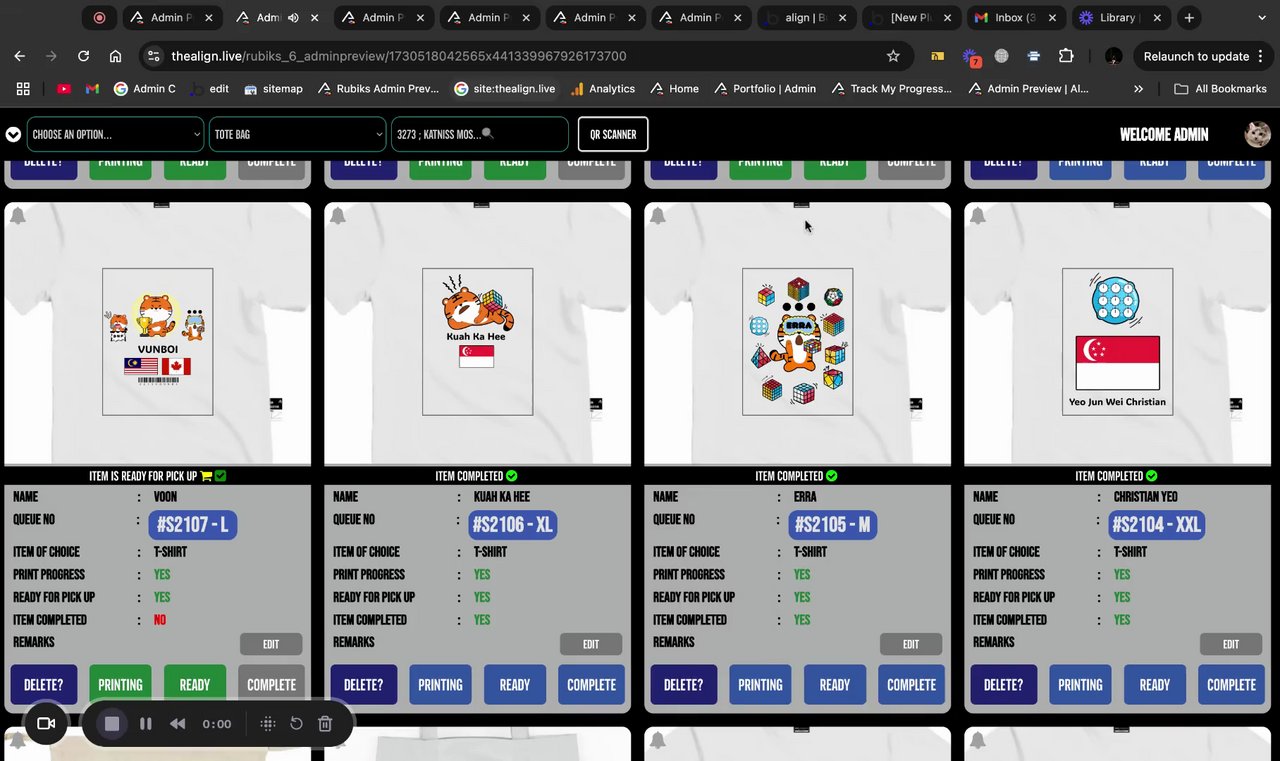The width and height of the screenshot is (1280, 761).
Task: Click the bell icon on Christian Yeo's card
Action: click(978, 216)
